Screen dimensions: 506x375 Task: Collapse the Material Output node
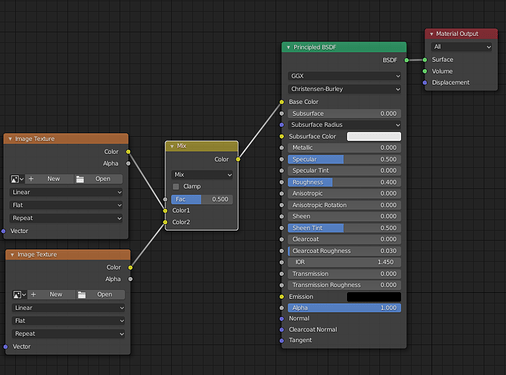pyautogui.click(x=431, y=34)
